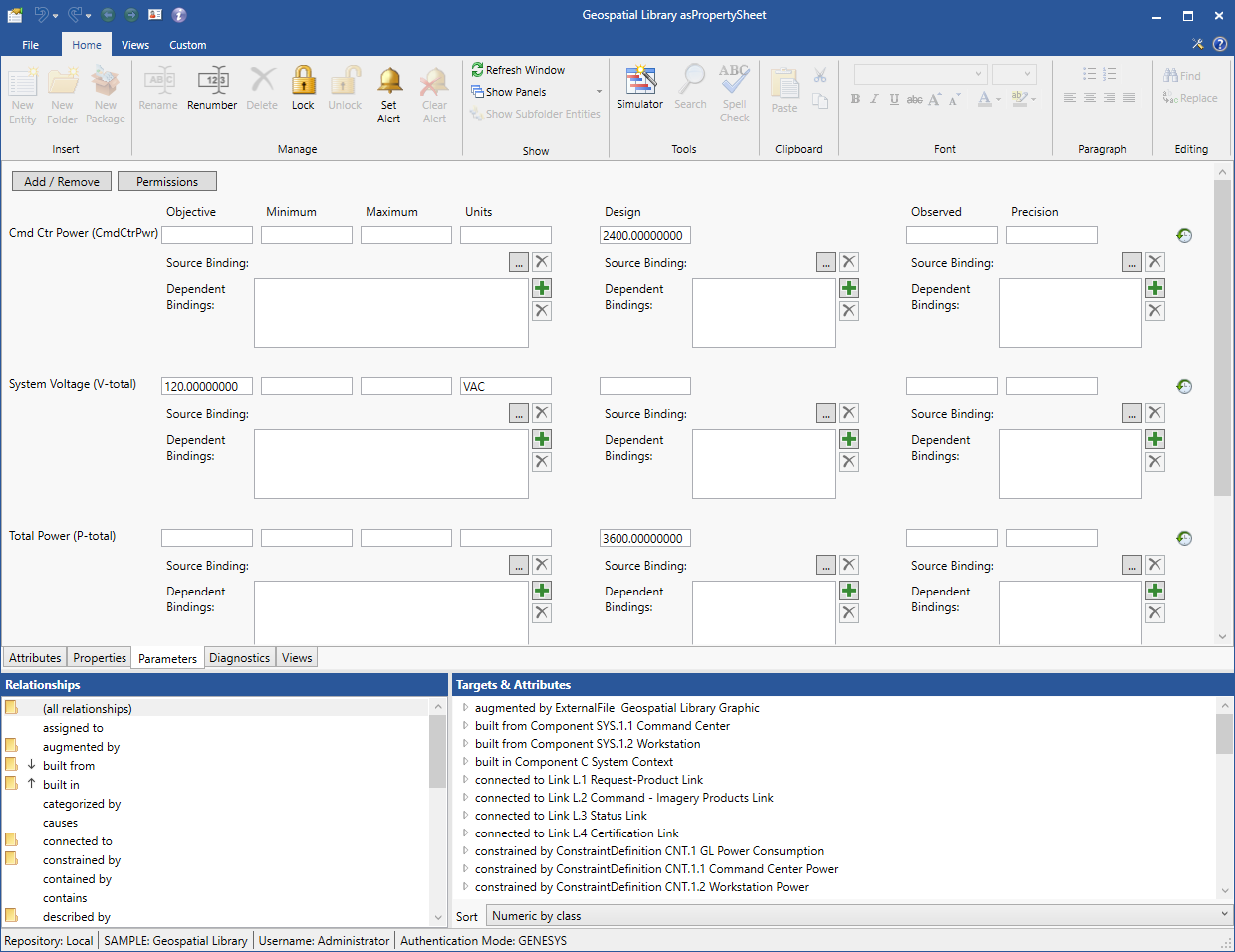Image resolution: width=1235 pixels, height=952 pixels.
Task: Open the File menu tab
Action: (31, 45)
